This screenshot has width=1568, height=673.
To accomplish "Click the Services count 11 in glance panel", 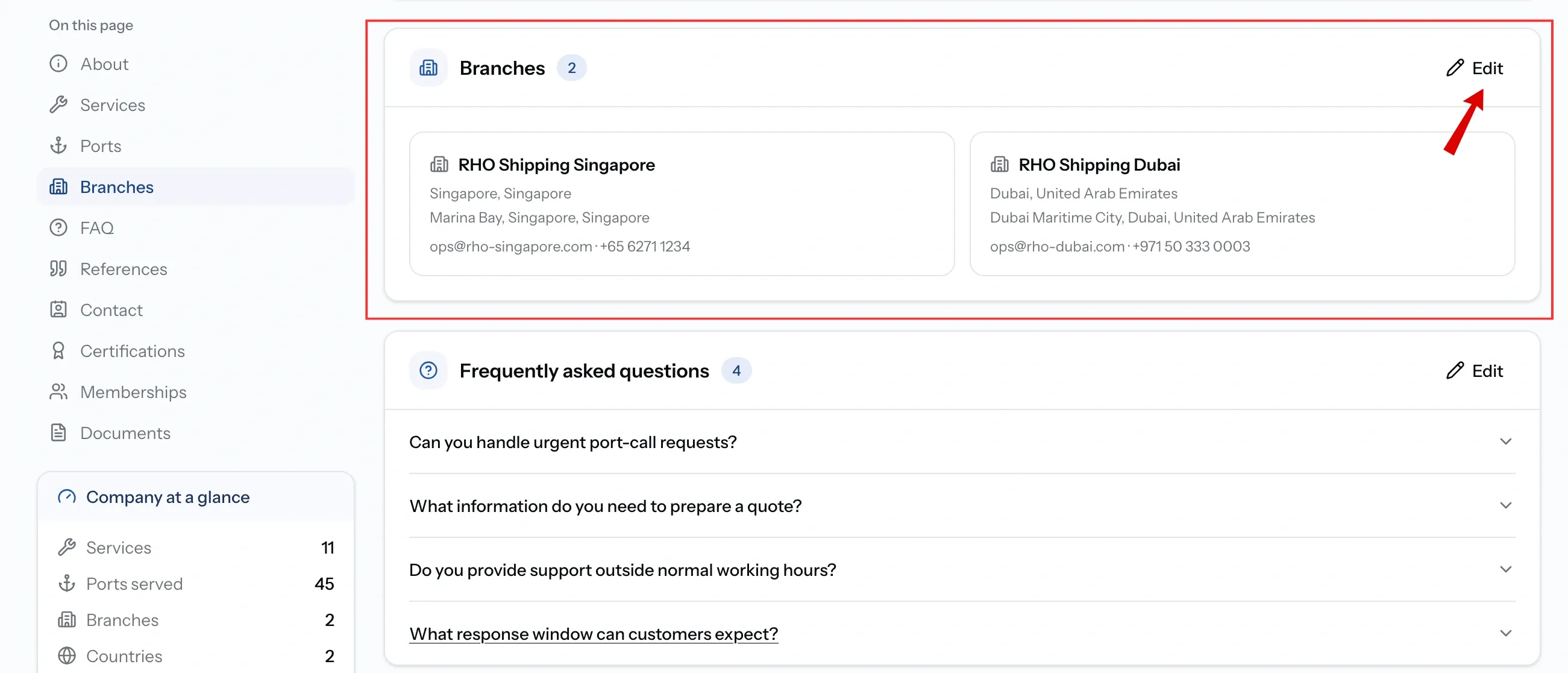I will pos(328,548).
